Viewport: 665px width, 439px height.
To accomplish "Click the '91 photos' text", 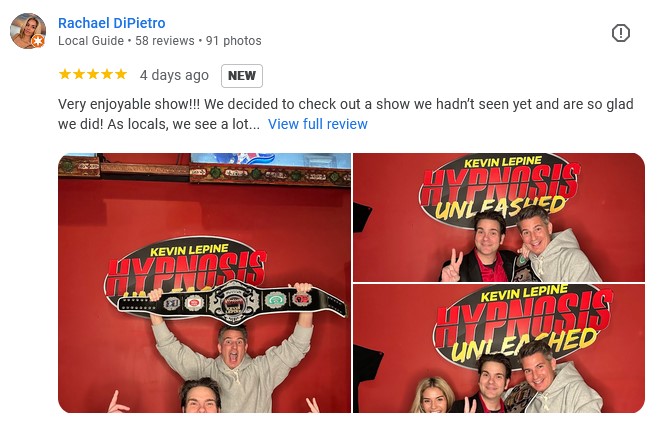I will (234, 41).
